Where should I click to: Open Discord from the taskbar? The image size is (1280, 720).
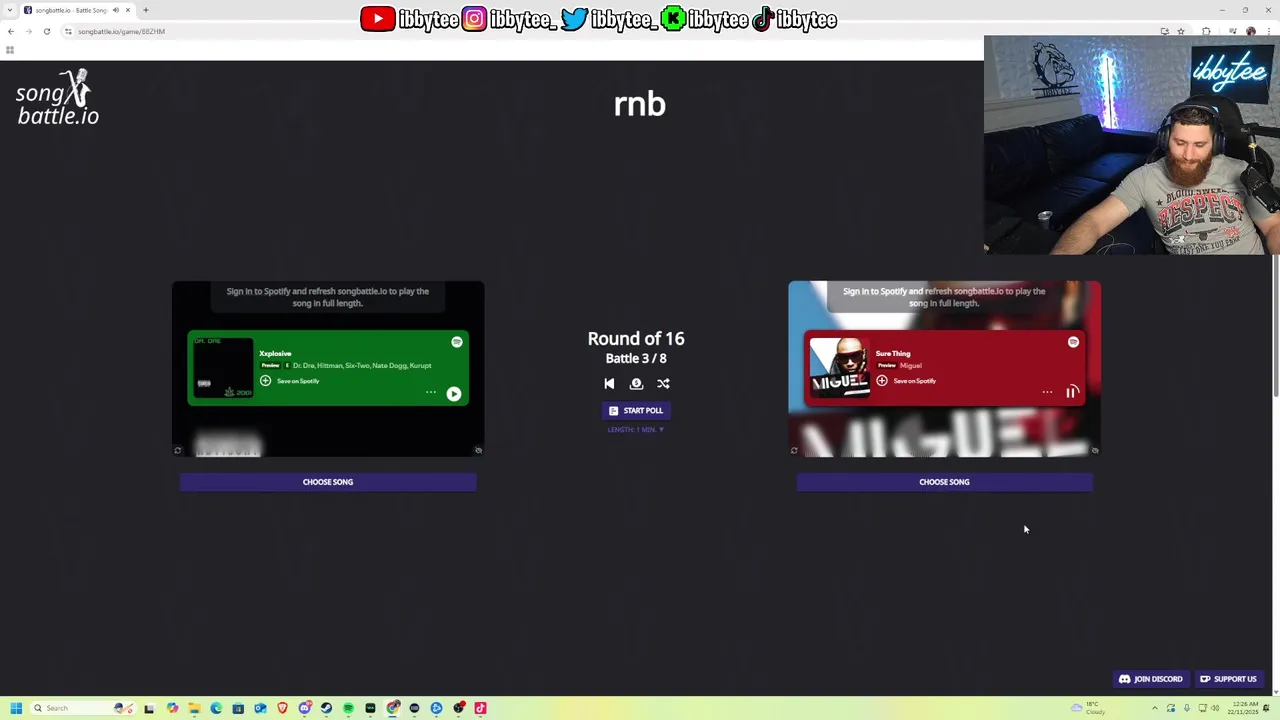tap(304, 708)
